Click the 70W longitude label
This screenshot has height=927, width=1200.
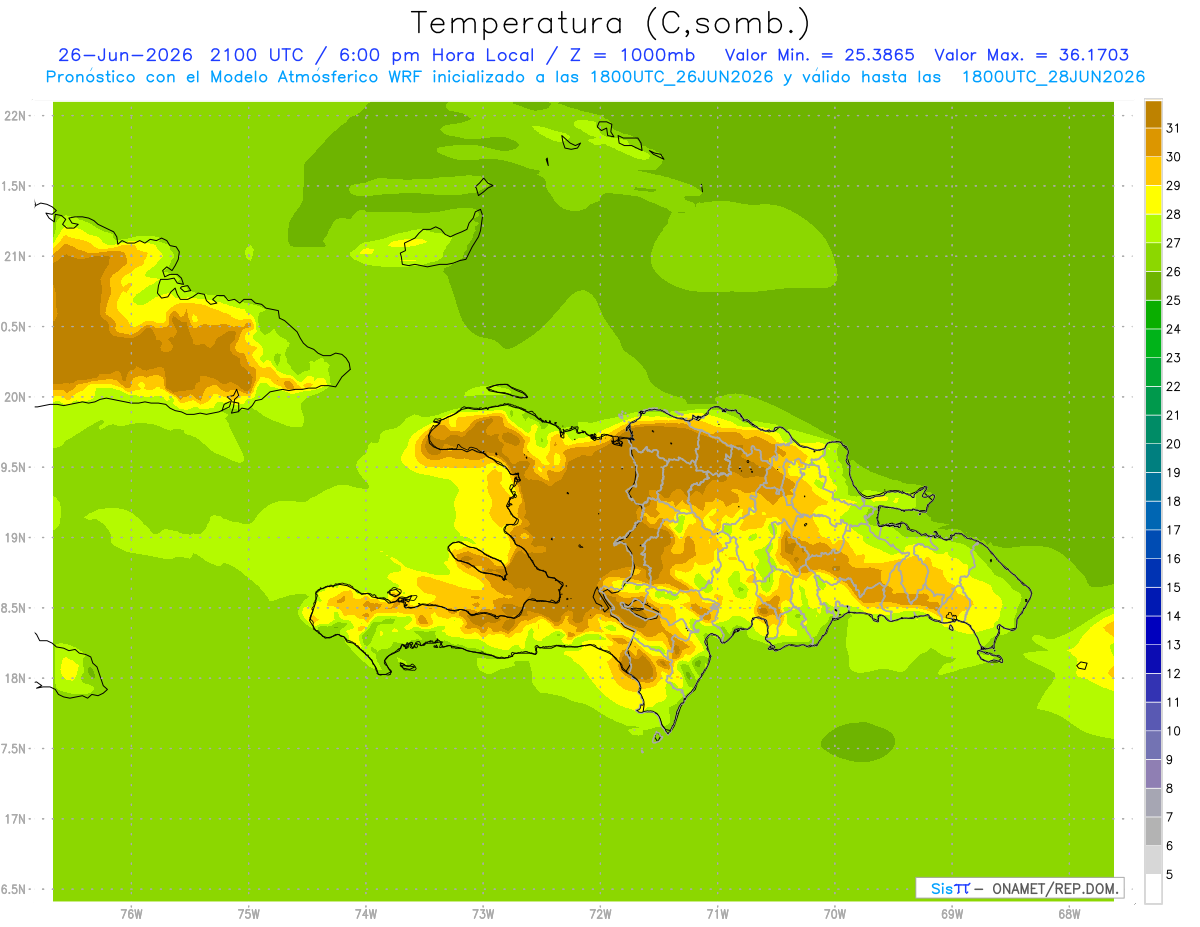coord(835,914)
